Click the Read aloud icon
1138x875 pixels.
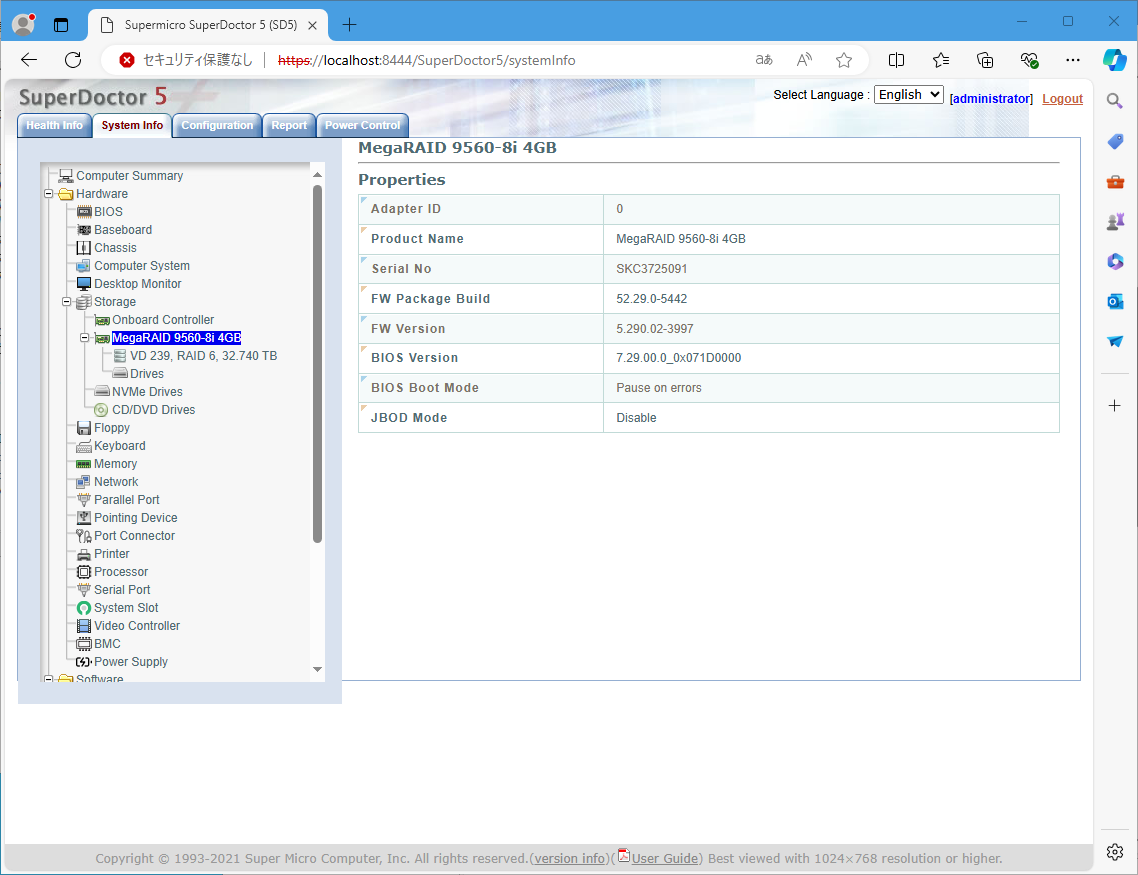coord(803,60)
